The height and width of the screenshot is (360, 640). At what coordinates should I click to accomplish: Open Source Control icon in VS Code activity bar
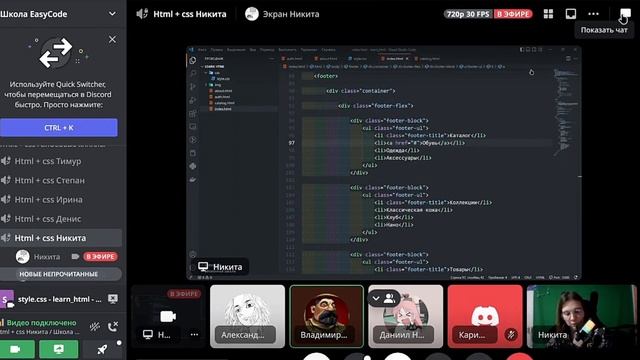point(193,87)
